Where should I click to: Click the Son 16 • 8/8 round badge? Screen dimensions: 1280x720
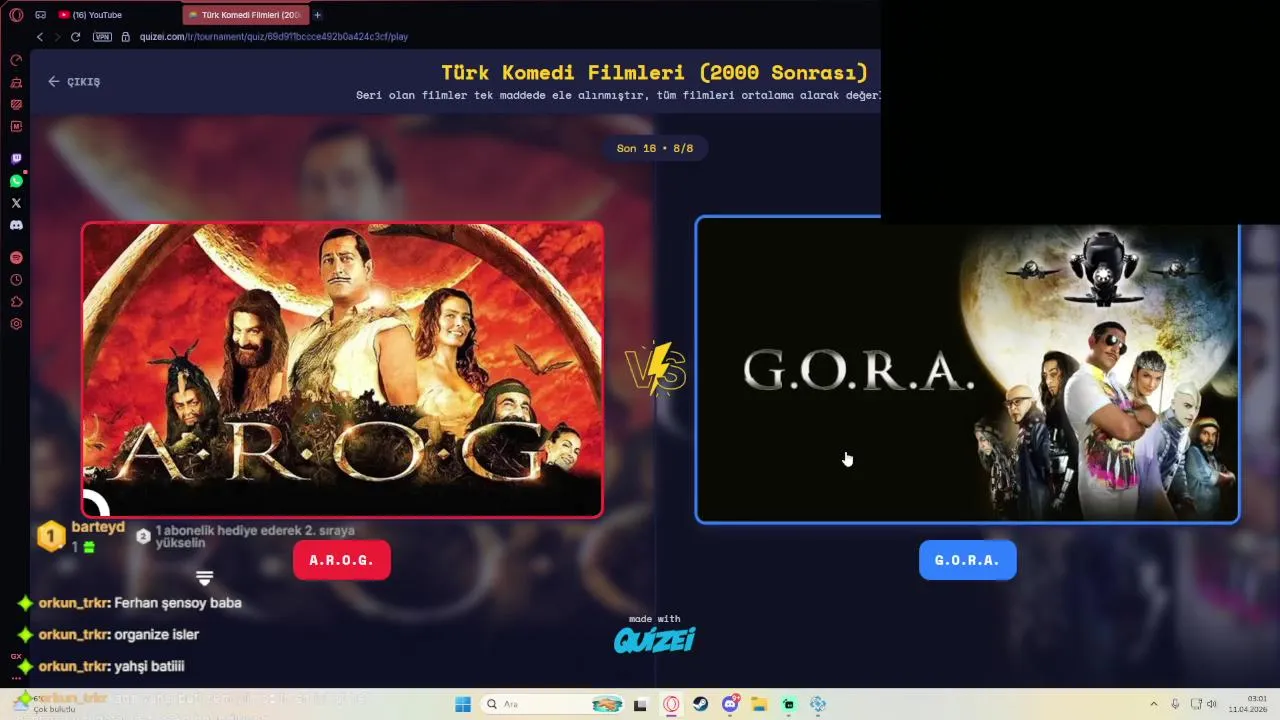pos(655,148)
